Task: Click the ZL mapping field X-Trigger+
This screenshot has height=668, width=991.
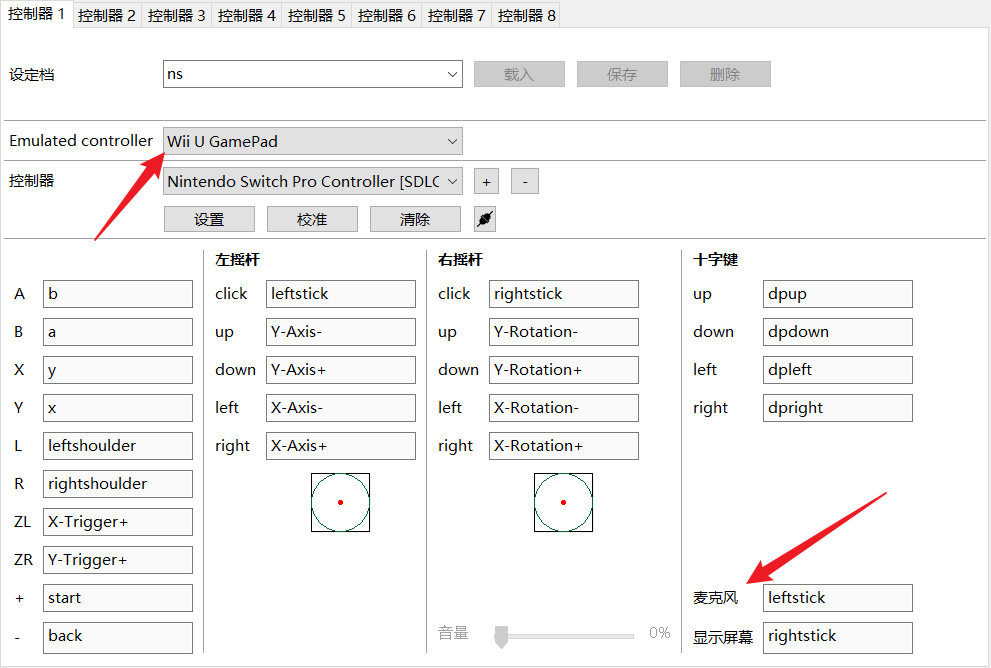Action: coord(118,522)
